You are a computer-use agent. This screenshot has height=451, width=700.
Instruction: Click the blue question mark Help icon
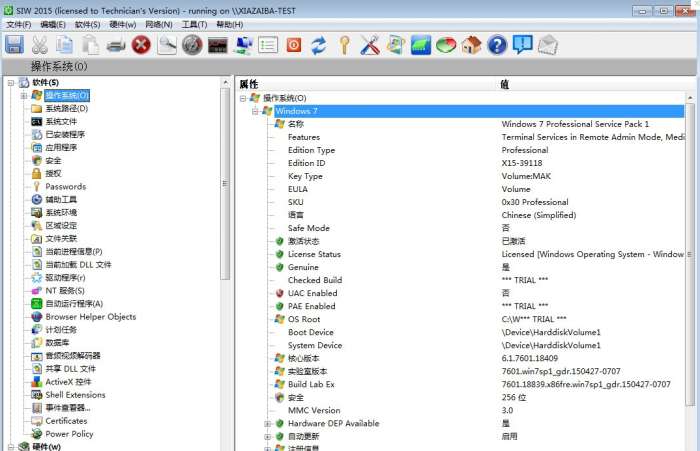point(497,45)
